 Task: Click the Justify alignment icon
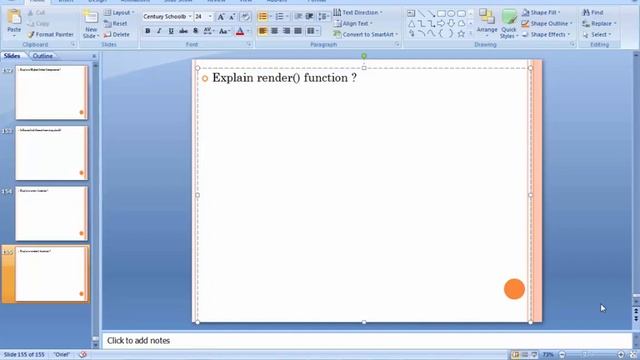[x=298, y=31]
